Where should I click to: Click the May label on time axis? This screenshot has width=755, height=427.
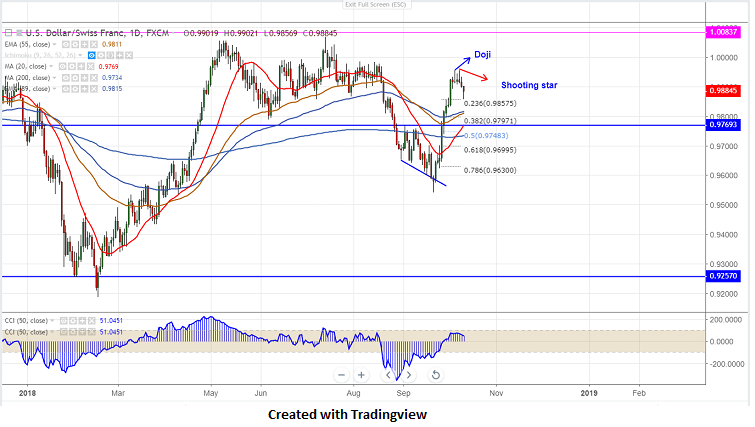(x=211, y=393)
